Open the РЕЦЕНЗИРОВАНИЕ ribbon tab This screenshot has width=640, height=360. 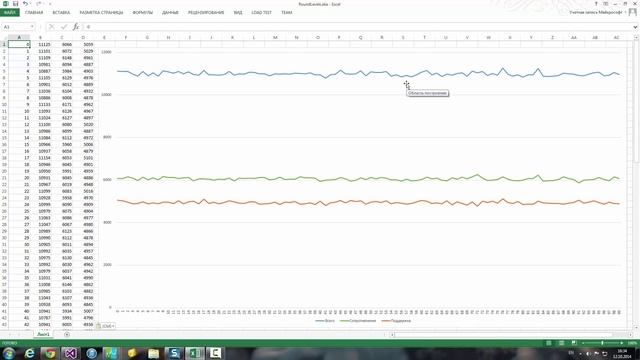coord(206,13)
